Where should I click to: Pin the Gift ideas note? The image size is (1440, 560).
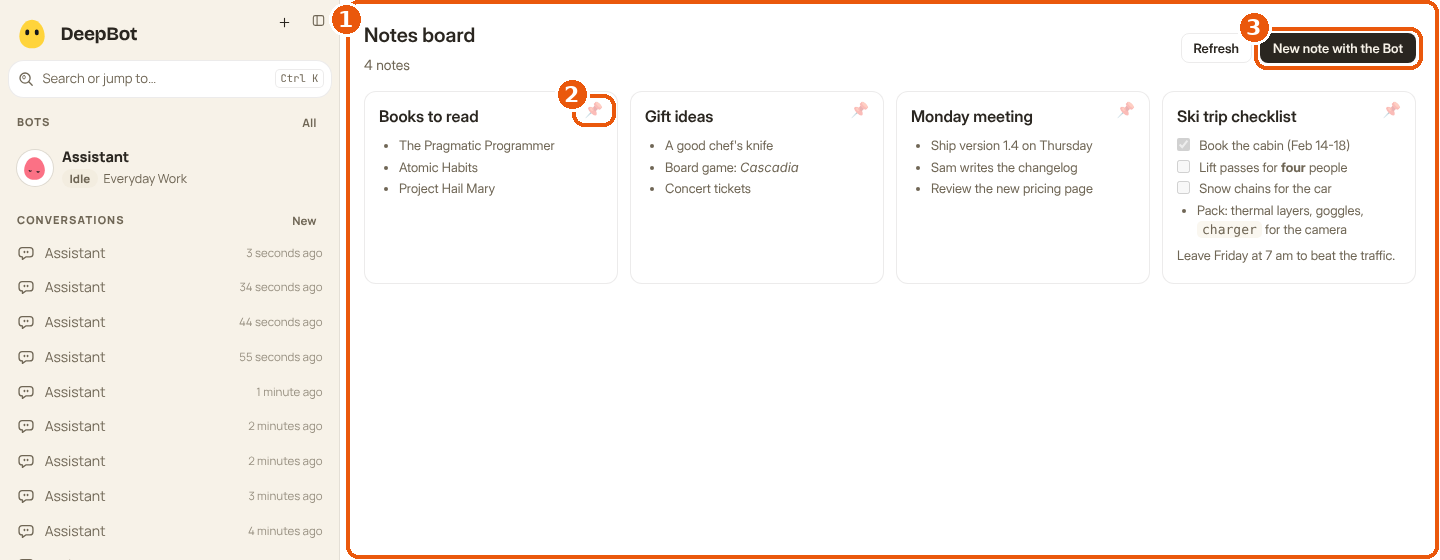coord(860,110)
